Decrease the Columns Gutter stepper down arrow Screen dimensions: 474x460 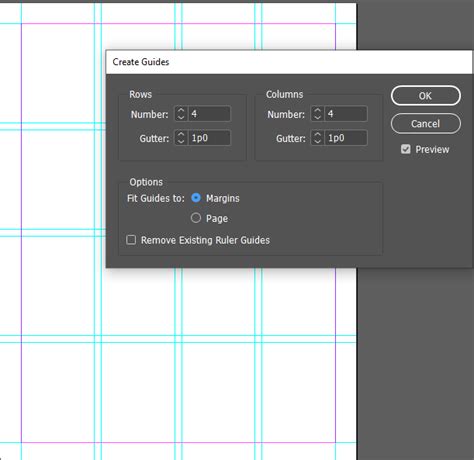(x=317, y=141)
